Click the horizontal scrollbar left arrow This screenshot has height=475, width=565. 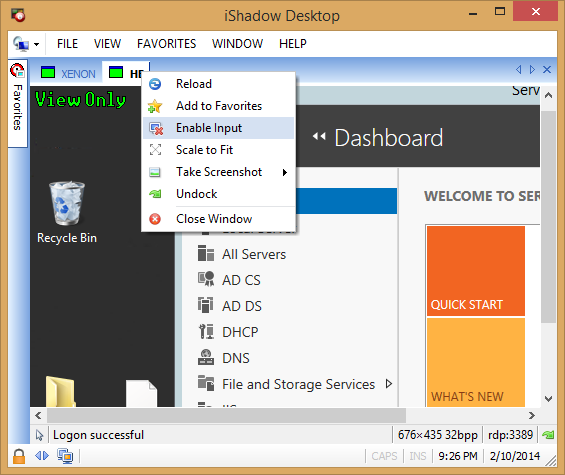38,416
